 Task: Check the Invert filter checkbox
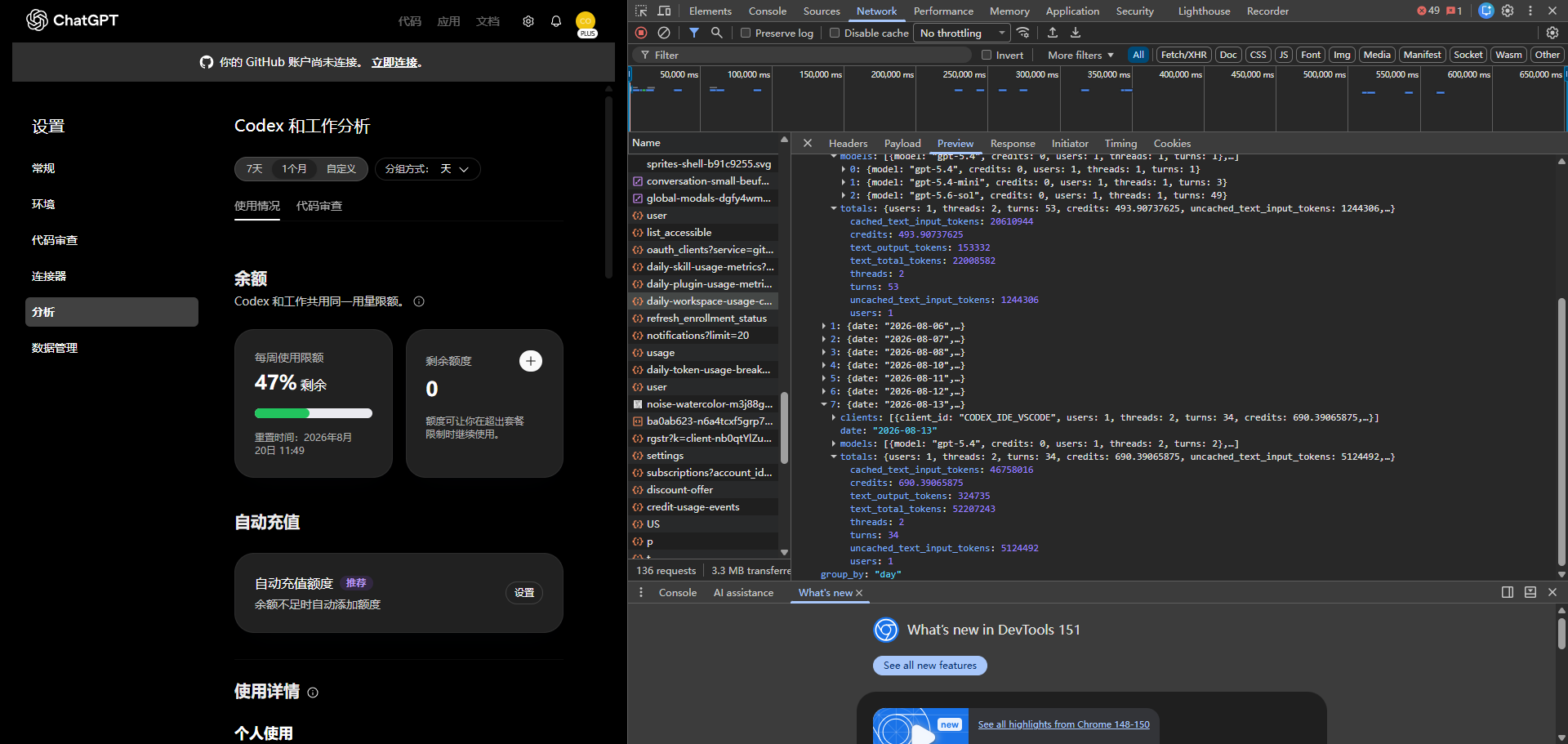point(987,55)
